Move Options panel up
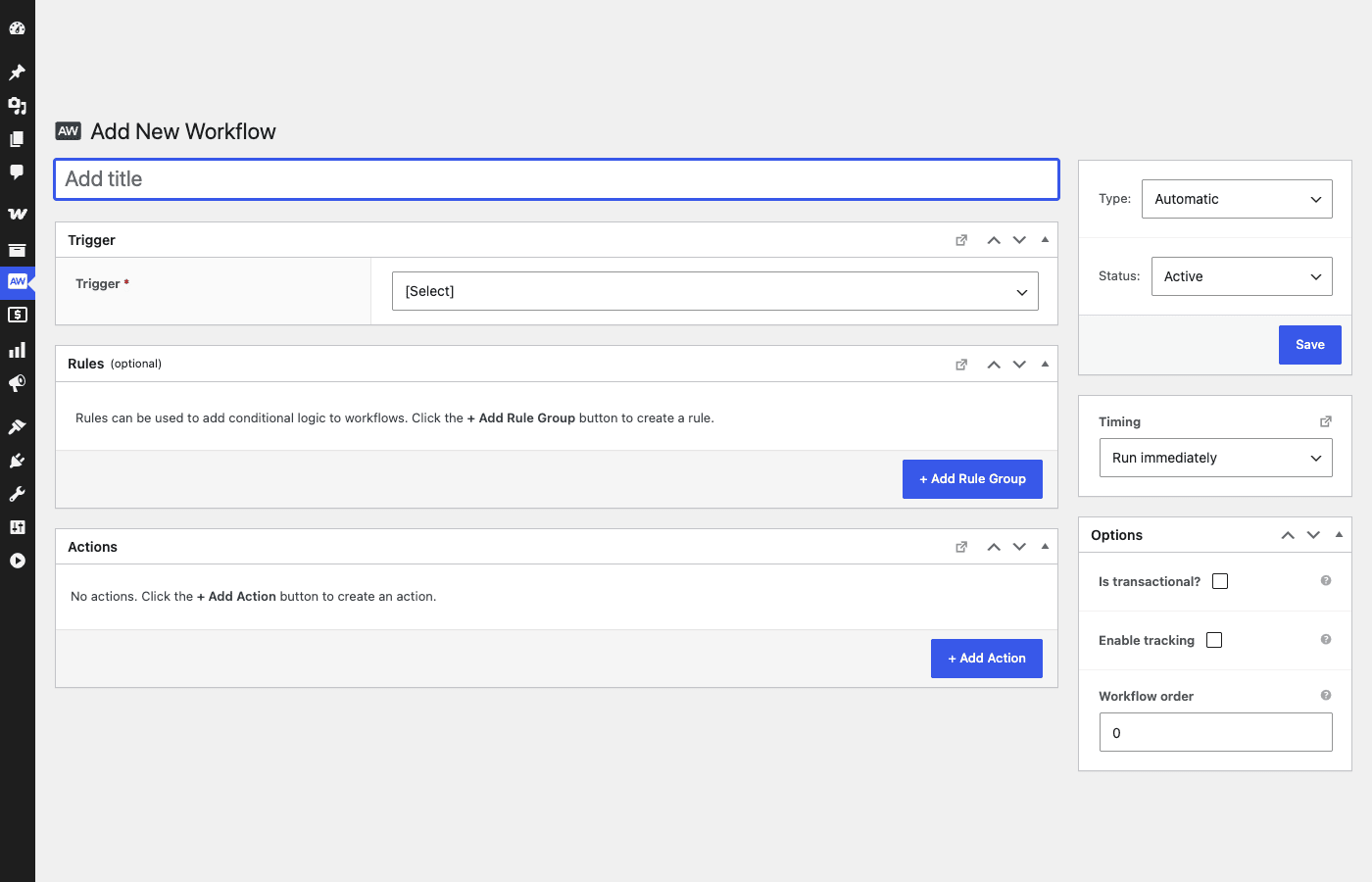This screenshot has width=1372, height=882. coord(1288,535)
